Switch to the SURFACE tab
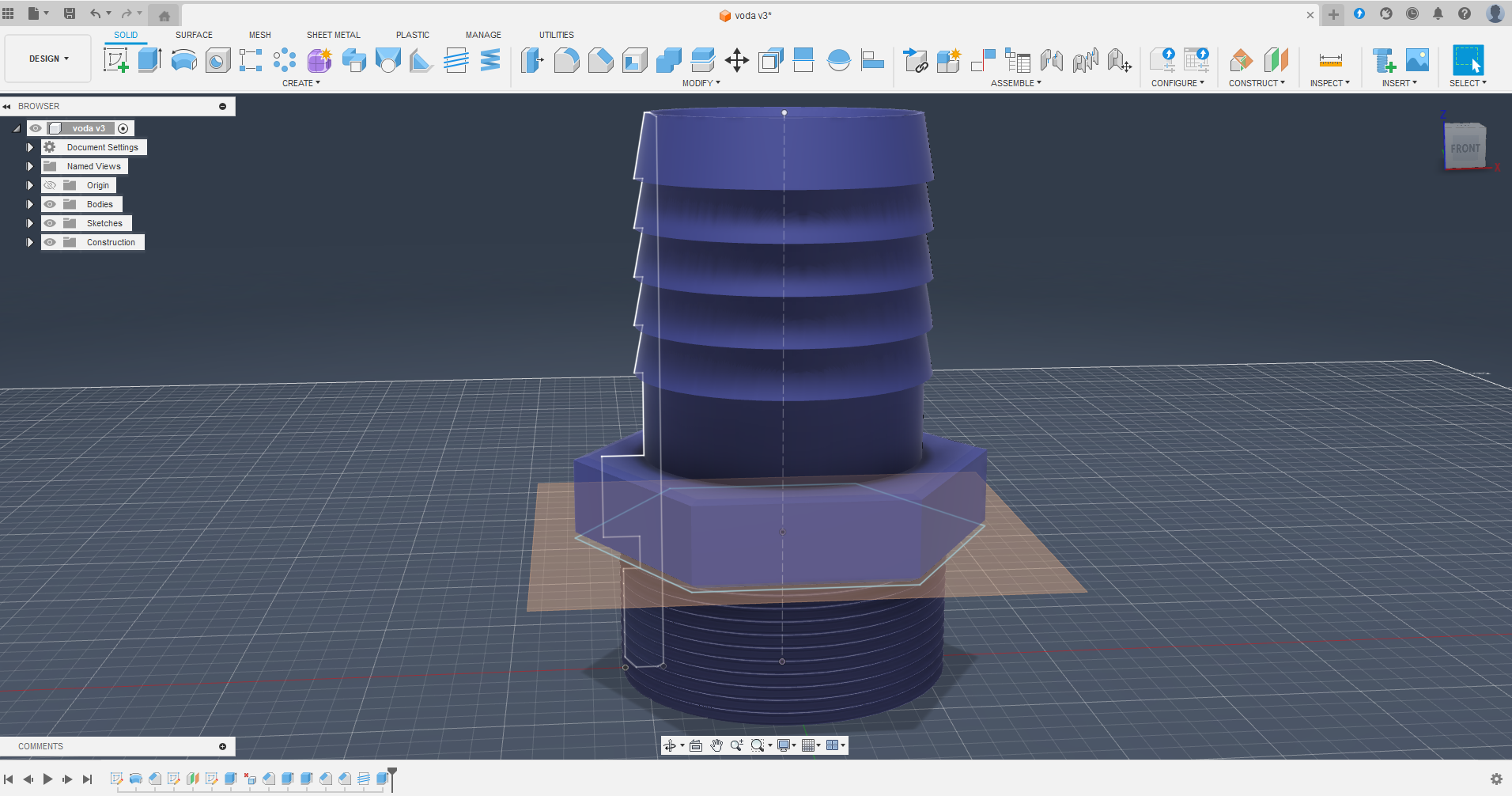 [x=194, y=35]
